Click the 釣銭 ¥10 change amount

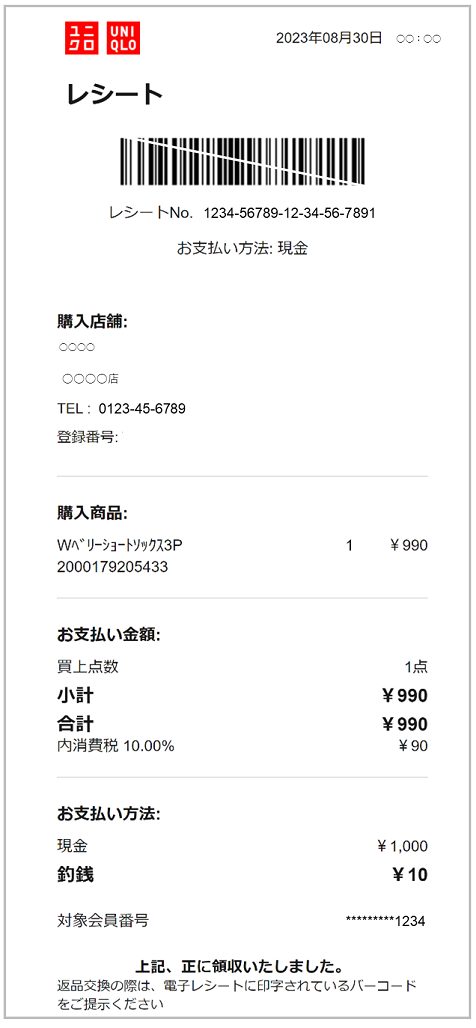point(410,875)
